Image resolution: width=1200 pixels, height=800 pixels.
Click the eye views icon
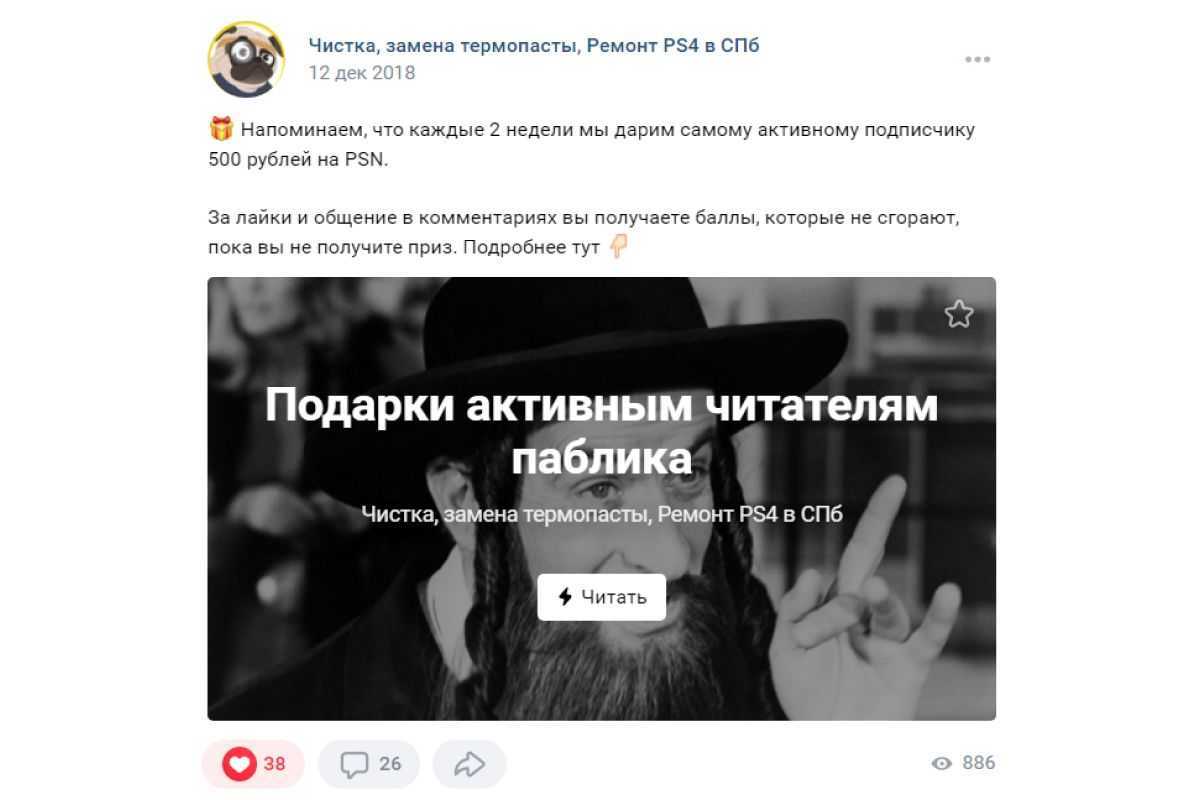pos(941,764)
